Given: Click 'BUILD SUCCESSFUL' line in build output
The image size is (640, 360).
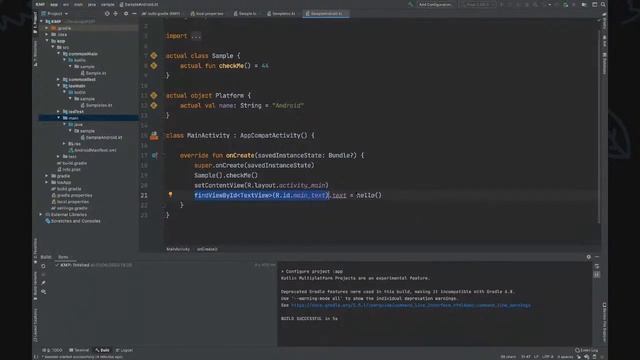Looking at the screenshot, I should 309,318.
